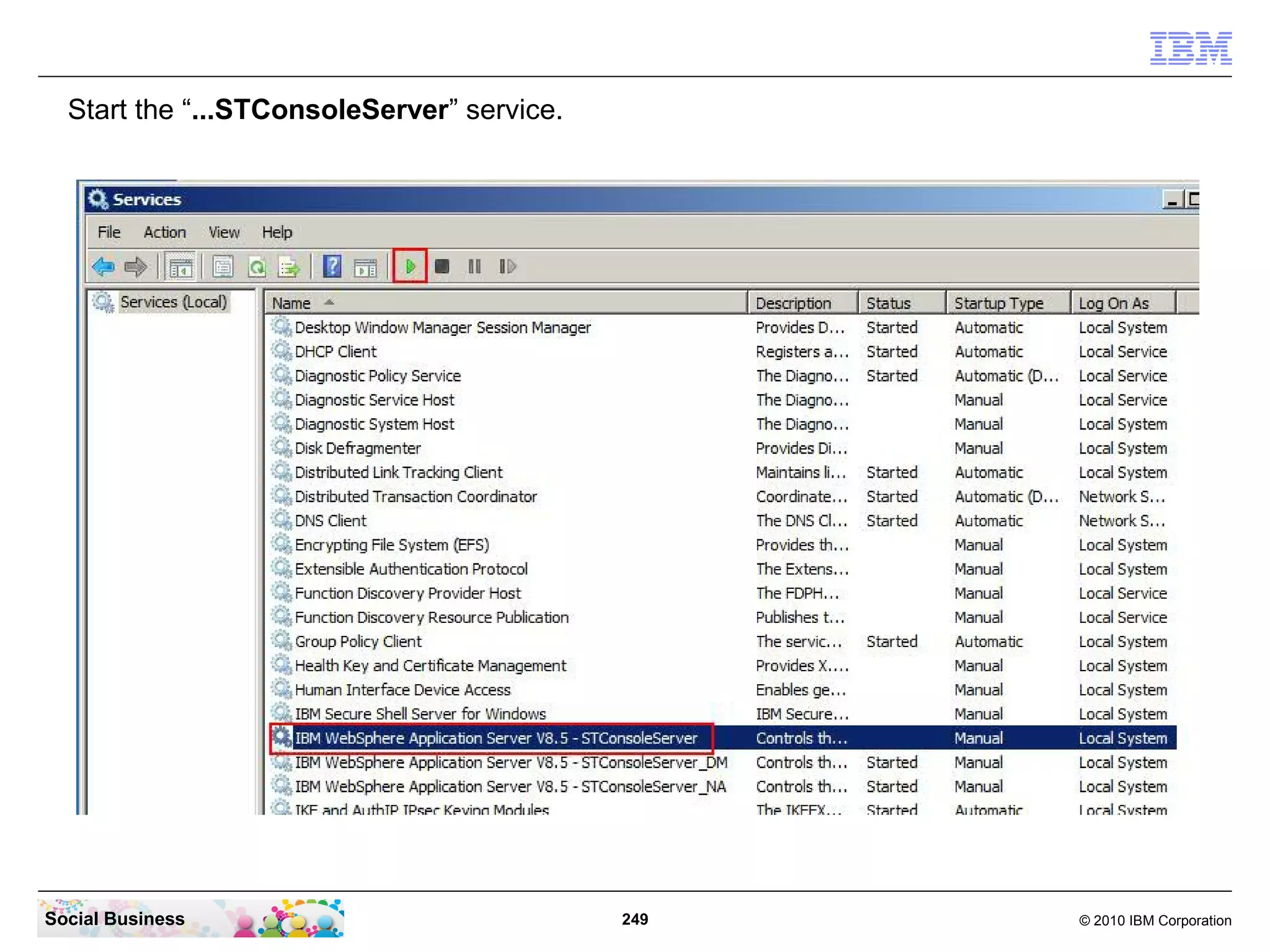Sort by the Log On As column header
The width and height of the screenshot is (1270, 952).
coord(1124,303)
